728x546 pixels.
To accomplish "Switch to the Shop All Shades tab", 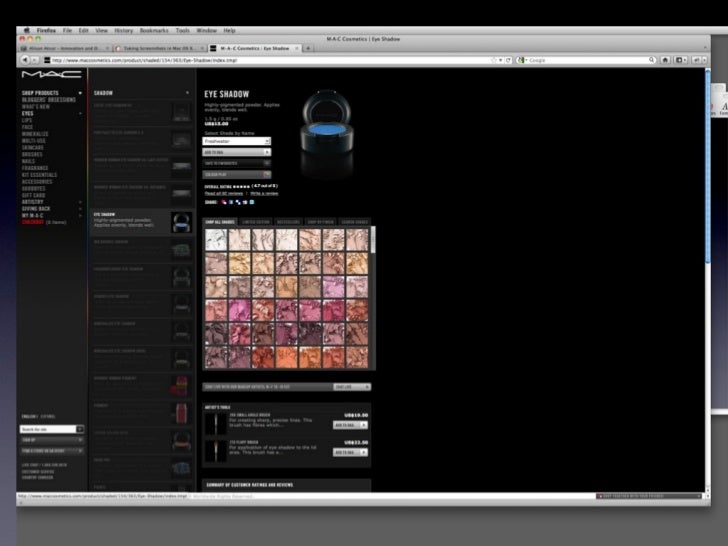I will click(219, 222).
